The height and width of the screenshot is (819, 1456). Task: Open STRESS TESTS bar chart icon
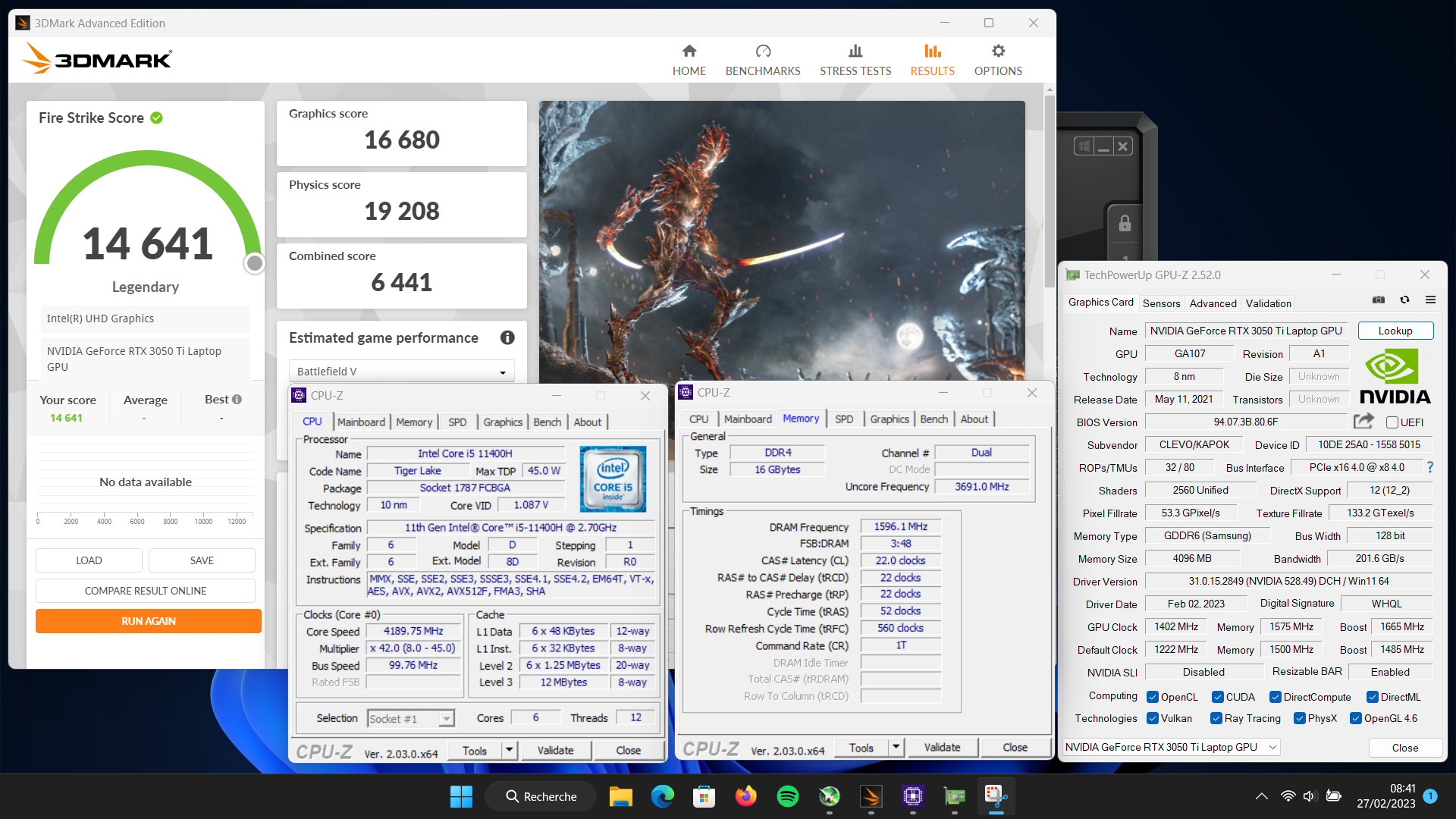[x=855, y=51]
